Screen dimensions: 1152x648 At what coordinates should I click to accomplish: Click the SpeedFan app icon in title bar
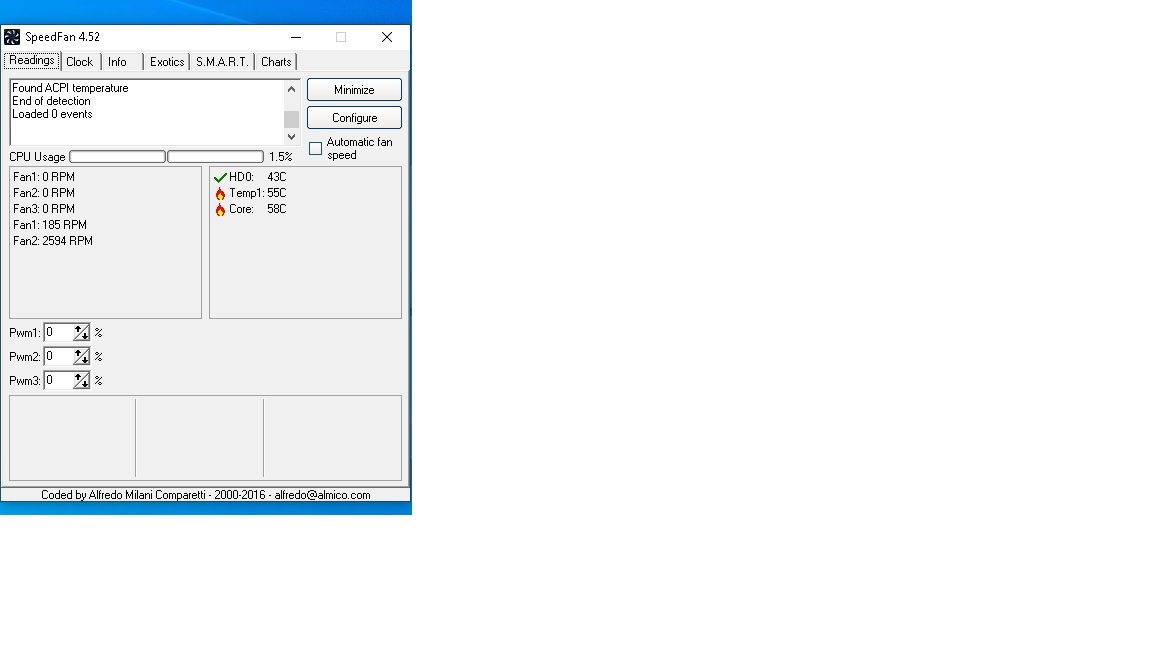pos(12,37)
